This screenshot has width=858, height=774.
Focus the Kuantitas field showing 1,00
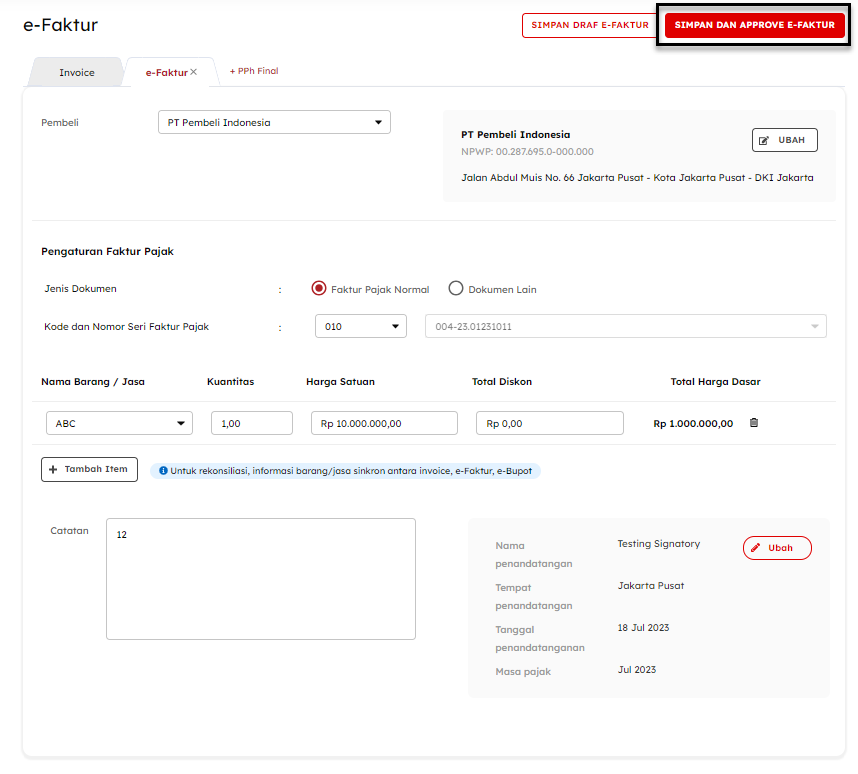(251, 424)
